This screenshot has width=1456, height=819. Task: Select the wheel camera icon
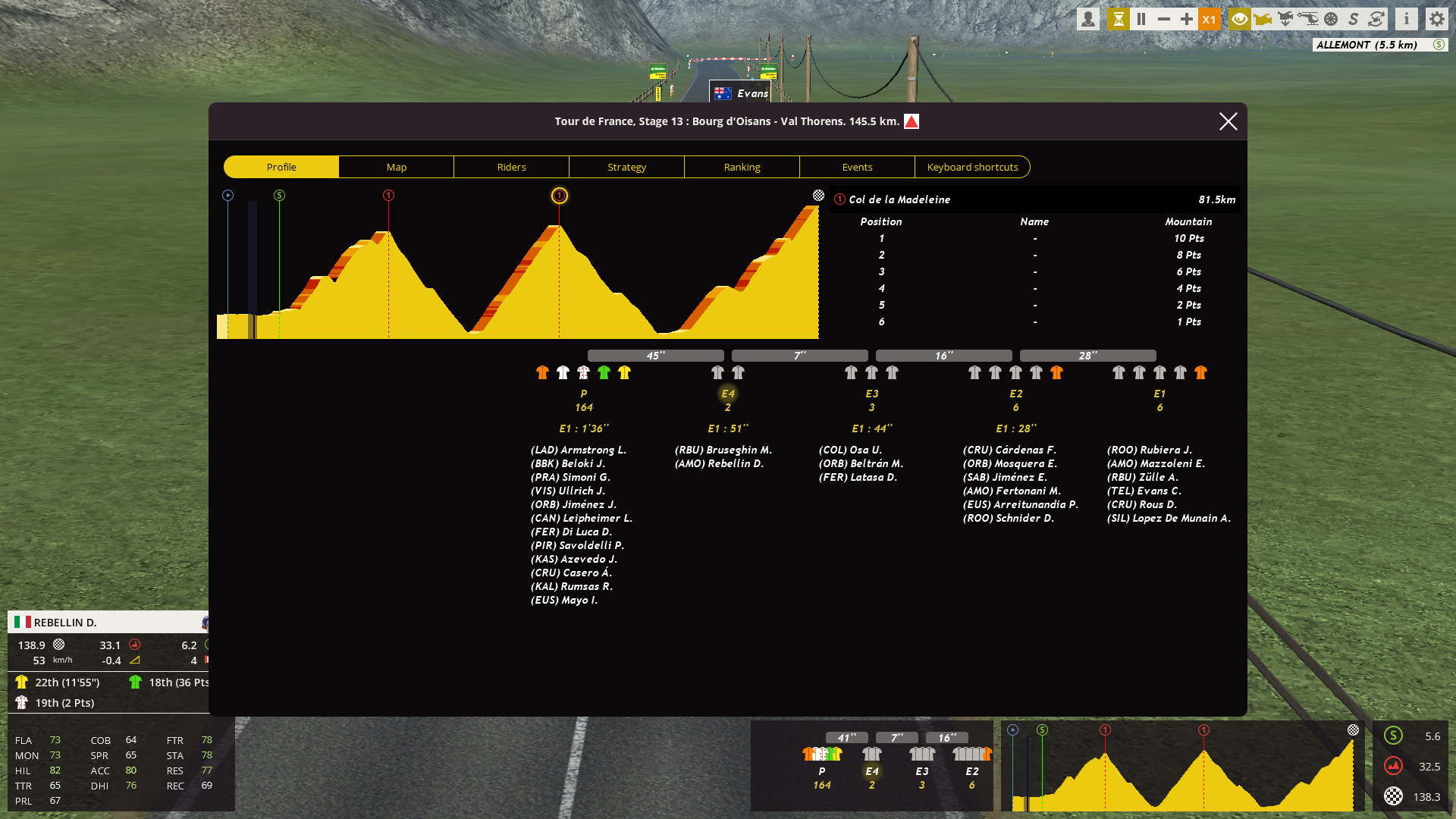click(x=1331, y=19)
